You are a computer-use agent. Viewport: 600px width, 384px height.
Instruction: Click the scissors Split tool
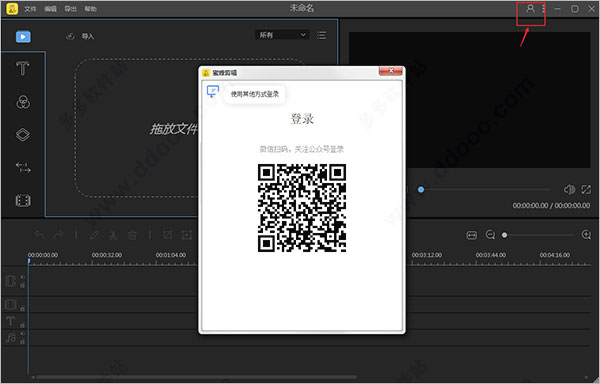pos(113,235)
